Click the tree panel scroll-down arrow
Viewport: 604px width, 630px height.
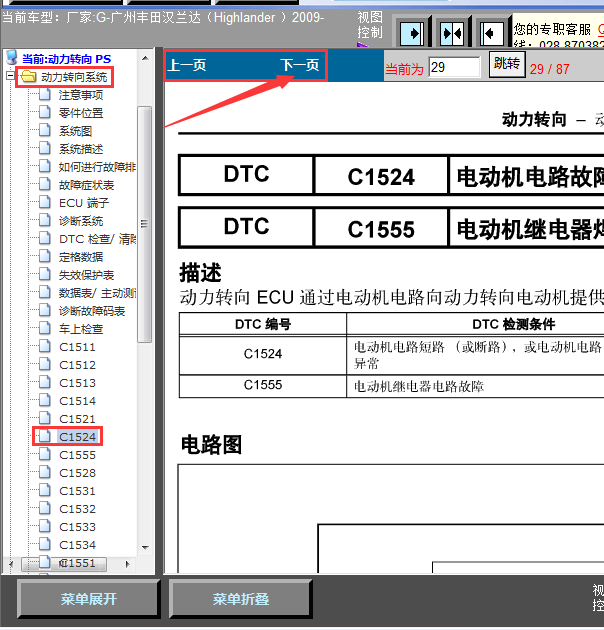pyautogui.click(x=145, y=548)
